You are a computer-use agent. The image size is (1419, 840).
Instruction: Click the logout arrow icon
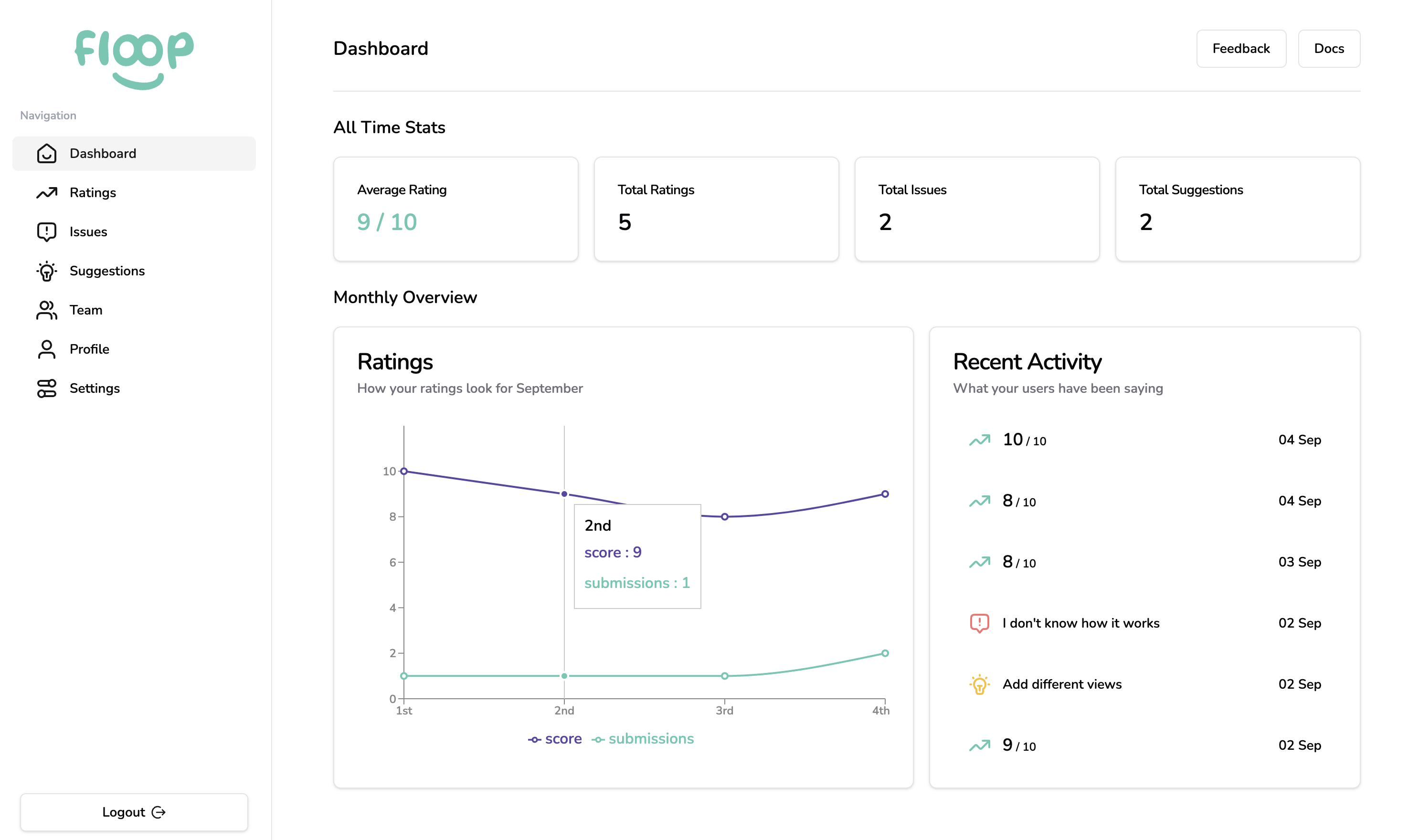(159, 812)
